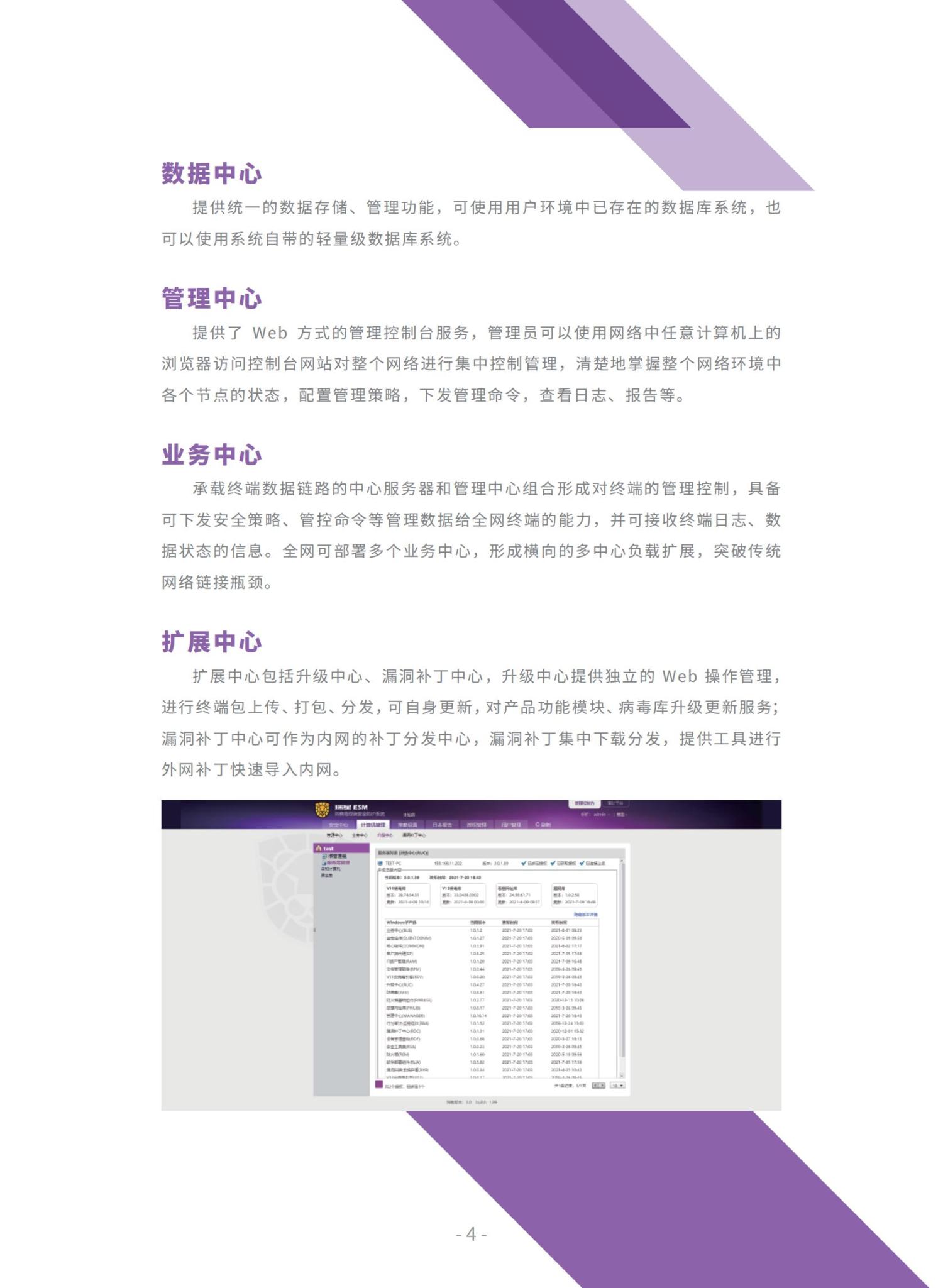Click the third blue checkmark beside TEST-PC
Screen dimensions: 943x1288
582,863
